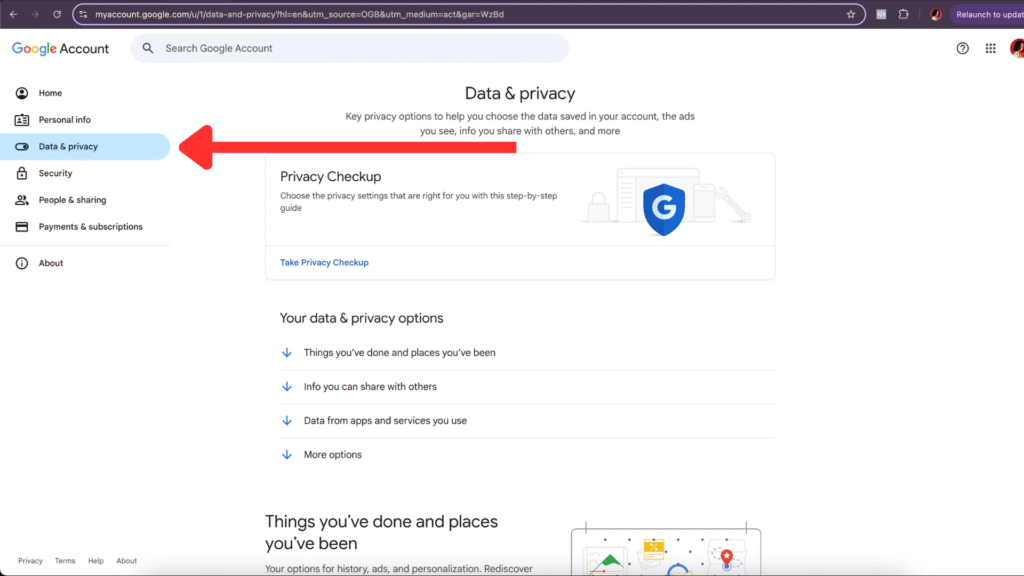The height and width of the screenshot is (576, 1024).
Task: Open the browser extensions puzzle icon
Action: (903, 14)
